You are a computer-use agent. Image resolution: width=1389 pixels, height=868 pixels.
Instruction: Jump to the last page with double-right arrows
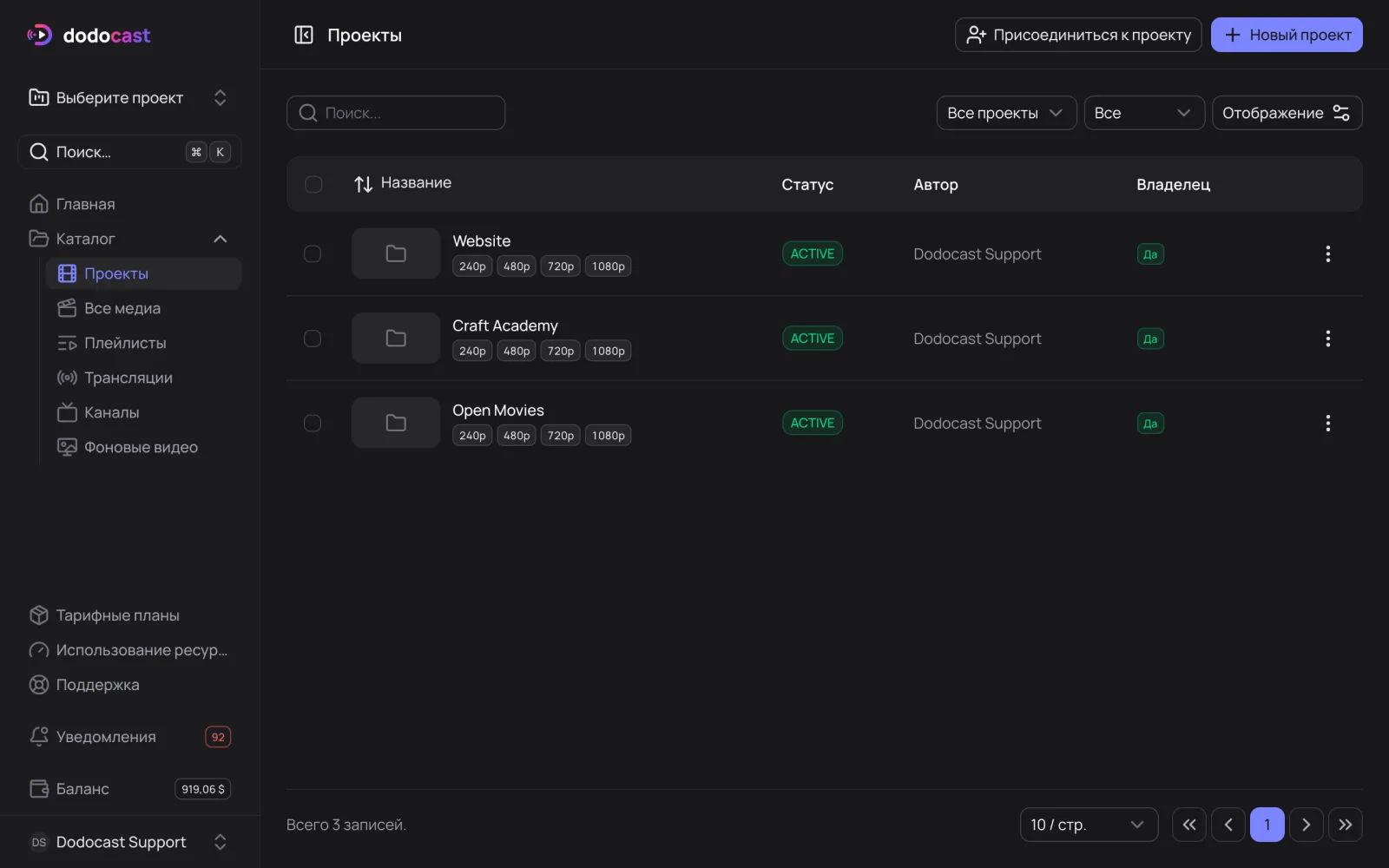pyautogui.click(x=1346, y=825)
